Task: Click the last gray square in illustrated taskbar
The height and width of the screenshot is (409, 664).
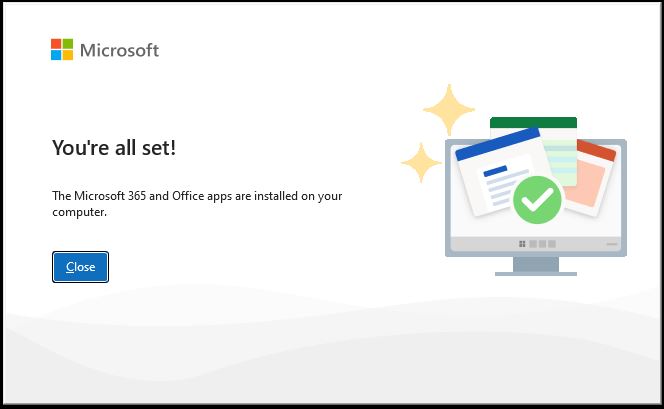Action: pyautogui.click(x=552, y=244)
